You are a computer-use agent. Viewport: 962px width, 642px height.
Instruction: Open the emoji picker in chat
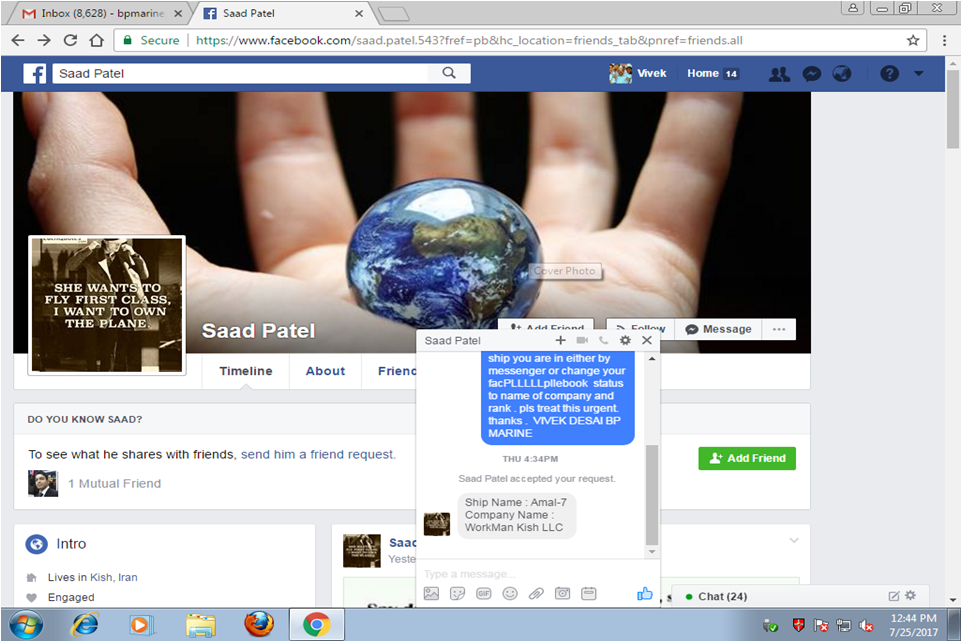510,594
